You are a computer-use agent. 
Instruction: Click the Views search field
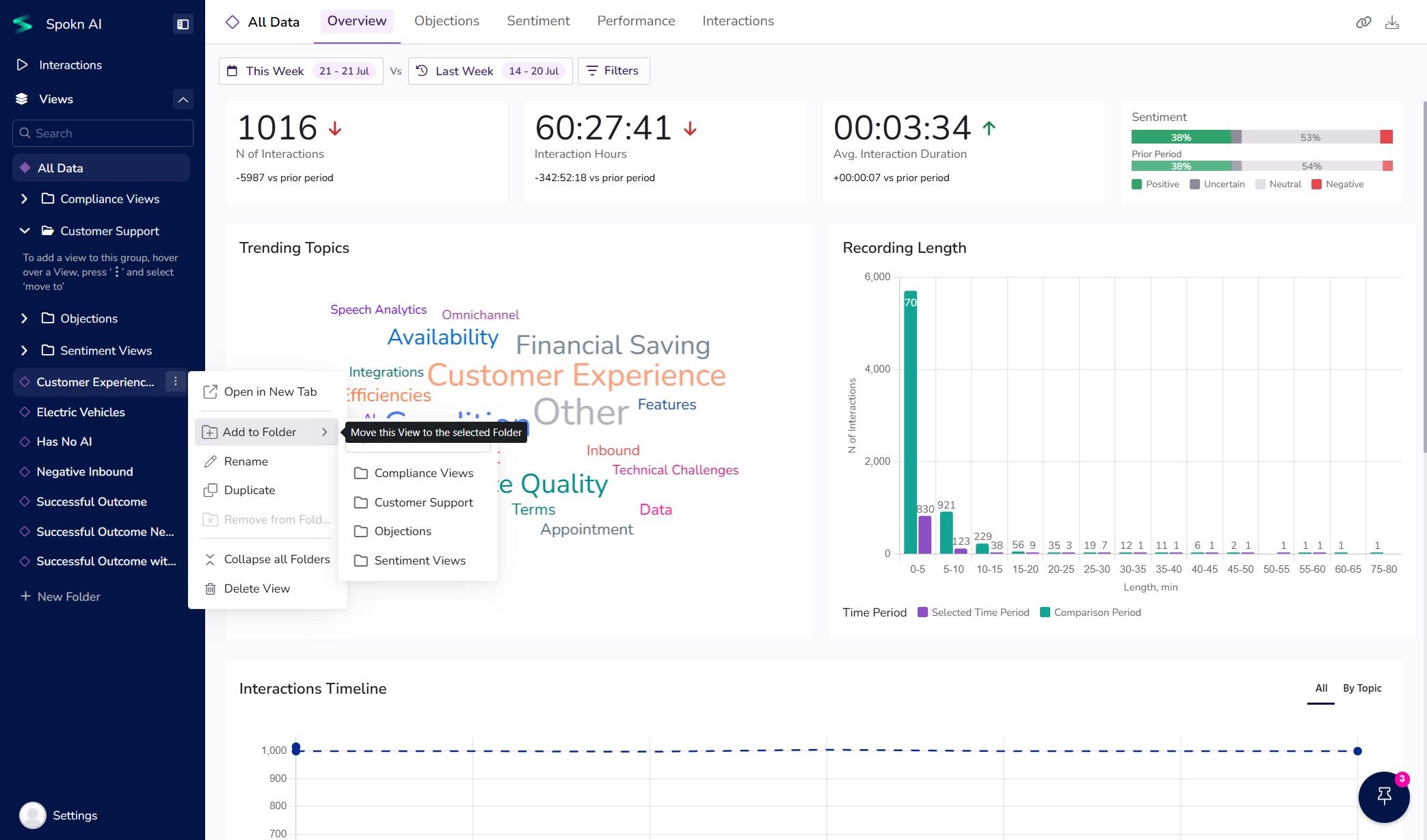pyautogui.click(x=103, y=133)
